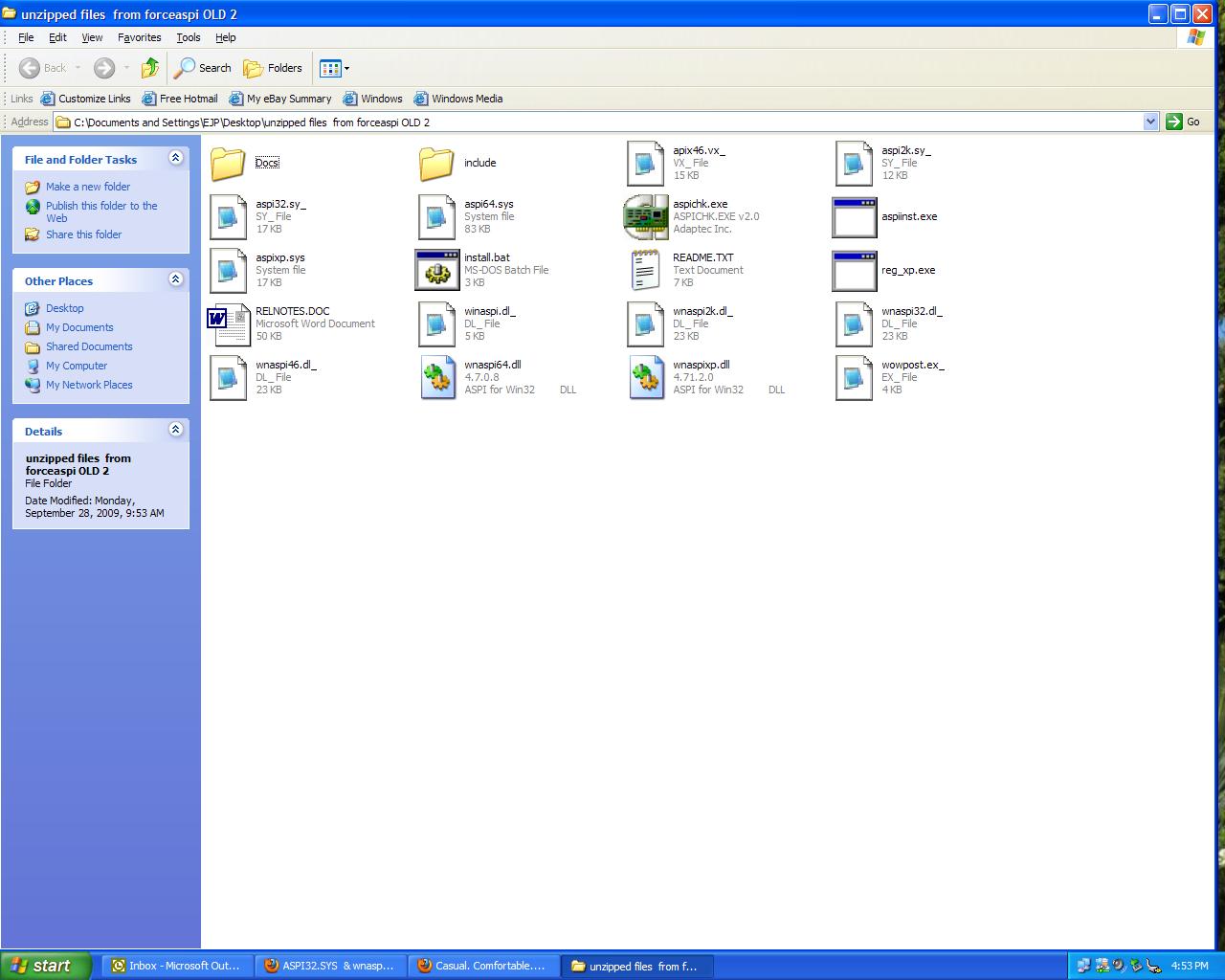Click the Back toolbar button
Viewport: 1225px width, 980px height.
(x=43, y=68)
